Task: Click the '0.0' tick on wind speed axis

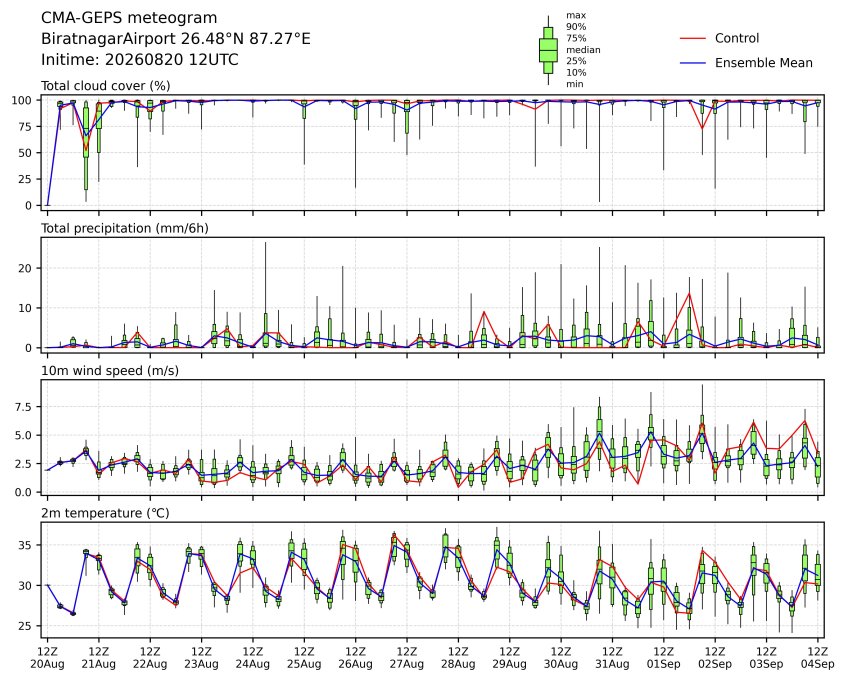Action: click(x=24, y=492)
